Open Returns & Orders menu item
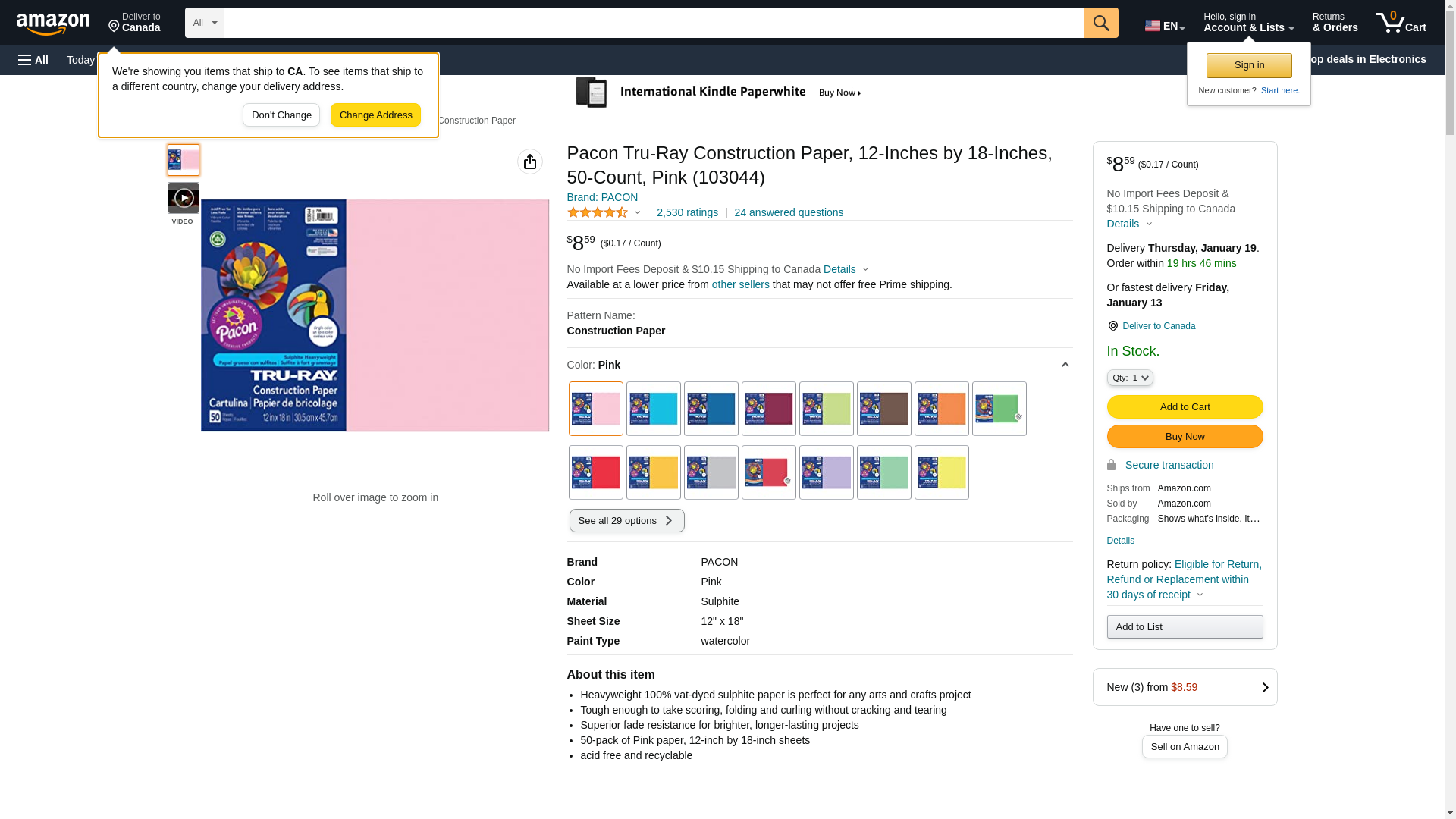 1335,23
